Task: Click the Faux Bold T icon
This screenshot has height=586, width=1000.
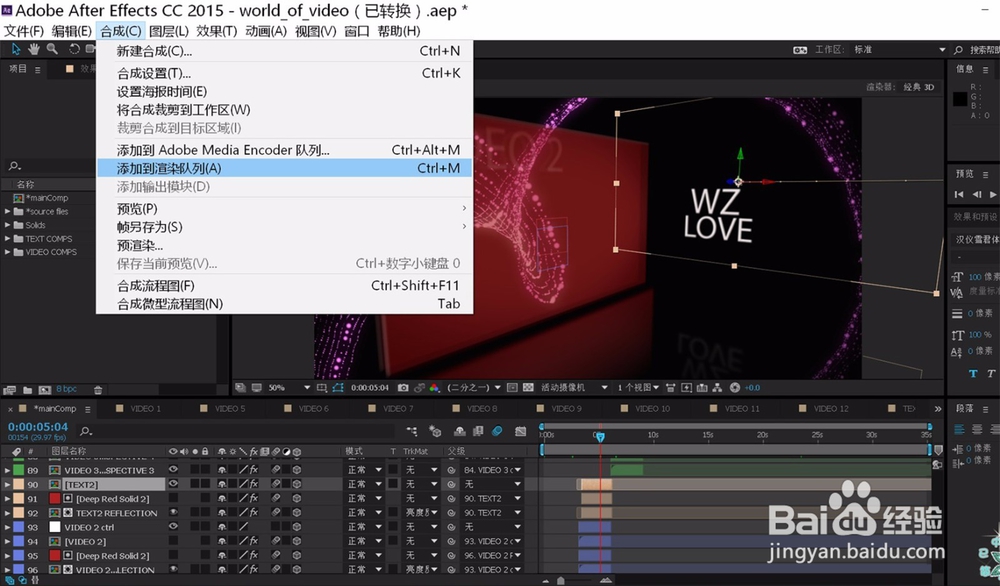Action: point(973,374)
